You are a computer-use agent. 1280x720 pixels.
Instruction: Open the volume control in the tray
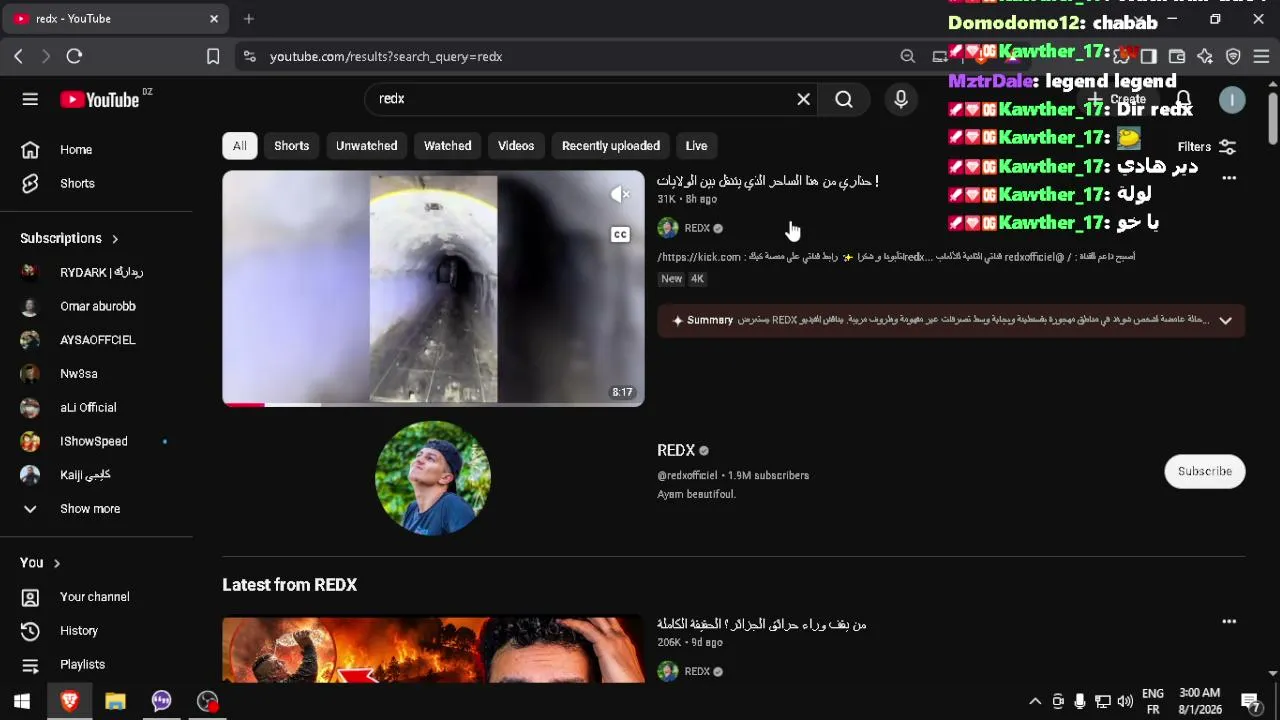(x=1125, y=701)
